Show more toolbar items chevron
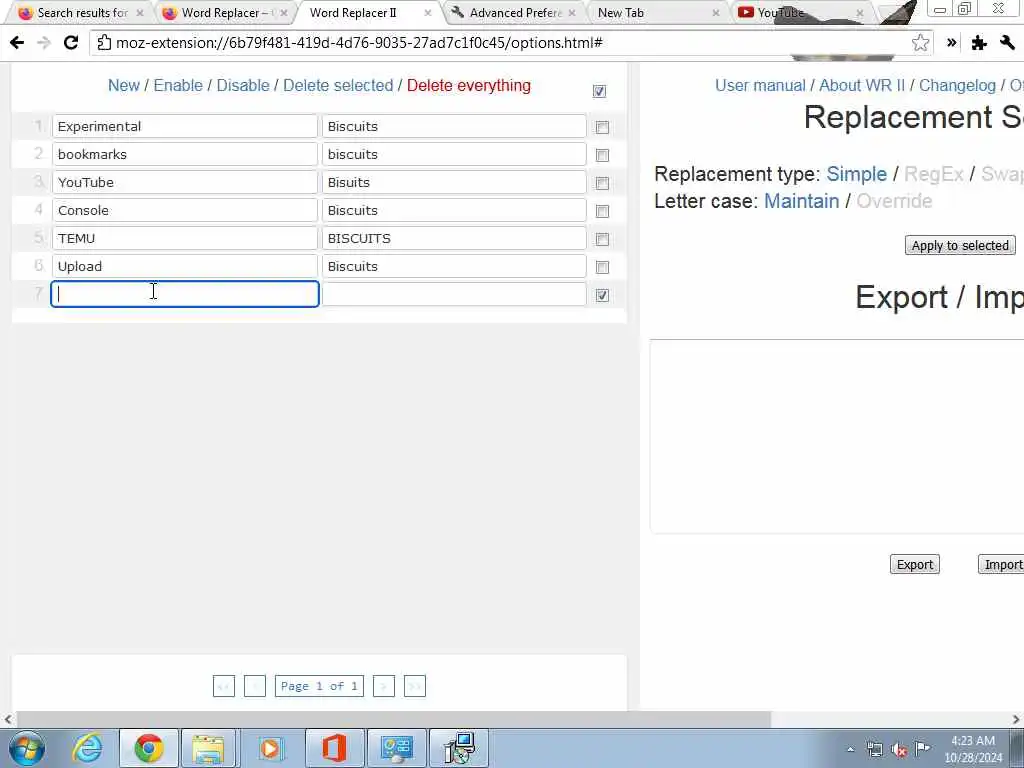1024x768 pixels. (952, 43)
